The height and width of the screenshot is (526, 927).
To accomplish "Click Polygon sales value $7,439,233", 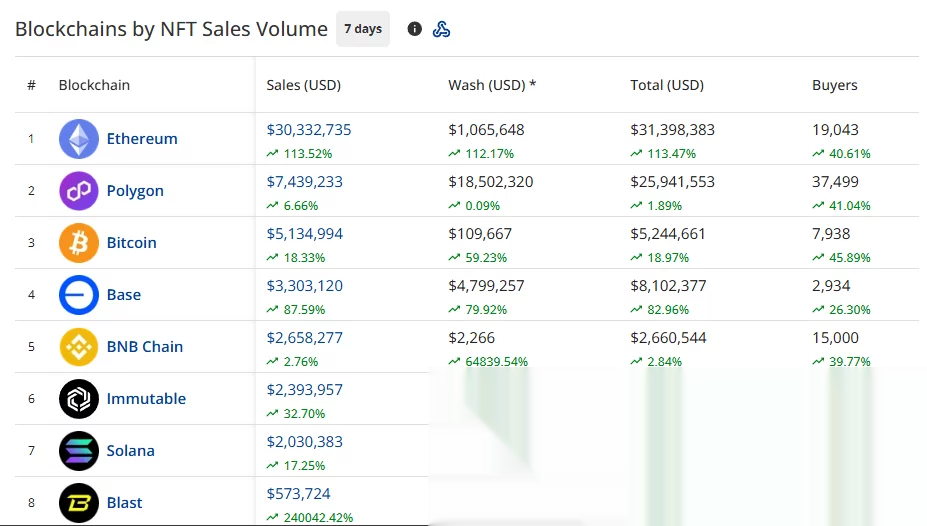I will coord(304,182).
